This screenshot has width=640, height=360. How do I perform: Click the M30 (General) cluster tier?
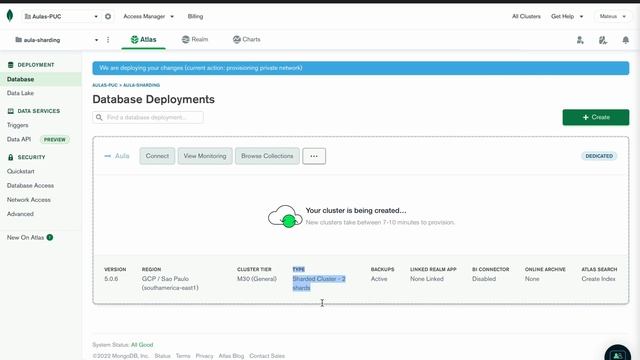pyautogui.click(x=257, y=279)
